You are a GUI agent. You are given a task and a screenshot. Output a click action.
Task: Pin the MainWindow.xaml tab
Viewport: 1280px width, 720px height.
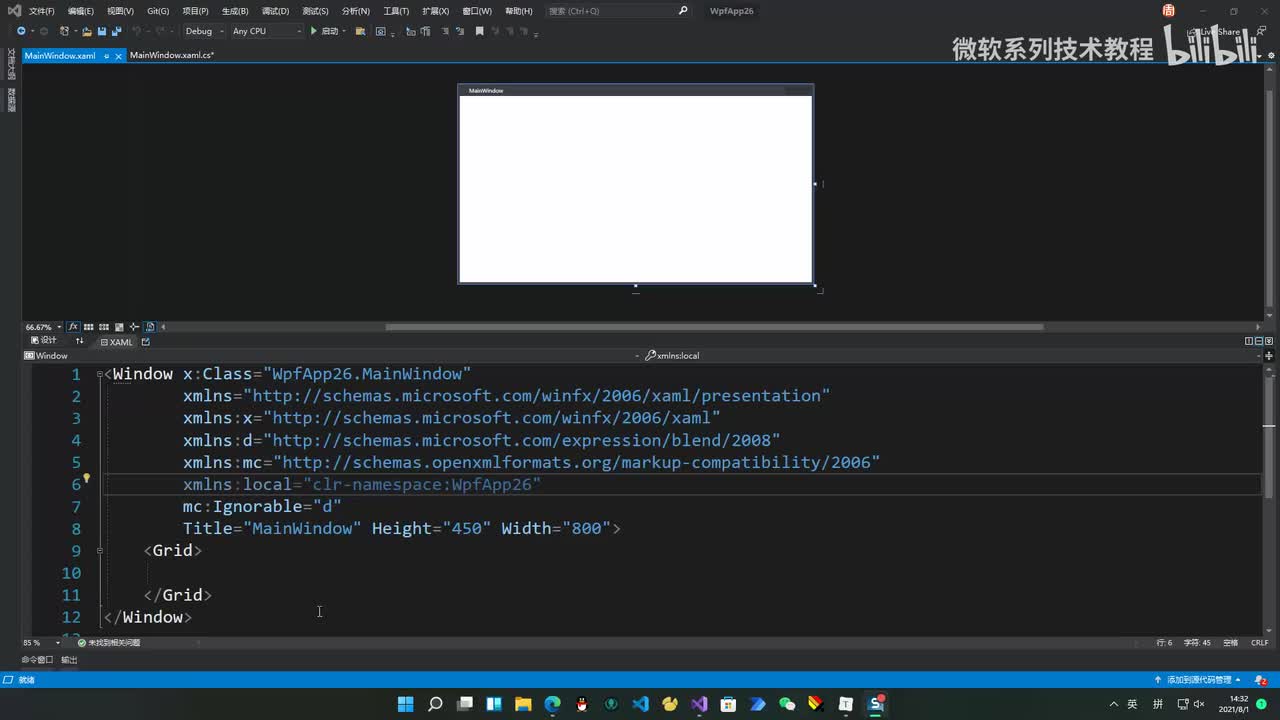[106, 56]
